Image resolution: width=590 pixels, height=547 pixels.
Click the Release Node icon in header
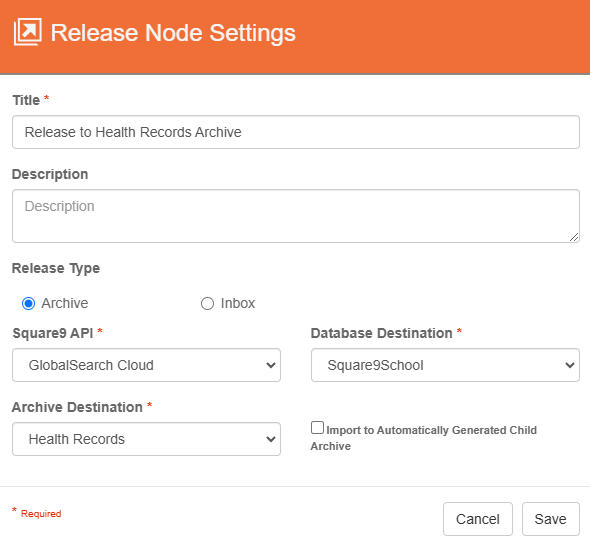point(27,32)
